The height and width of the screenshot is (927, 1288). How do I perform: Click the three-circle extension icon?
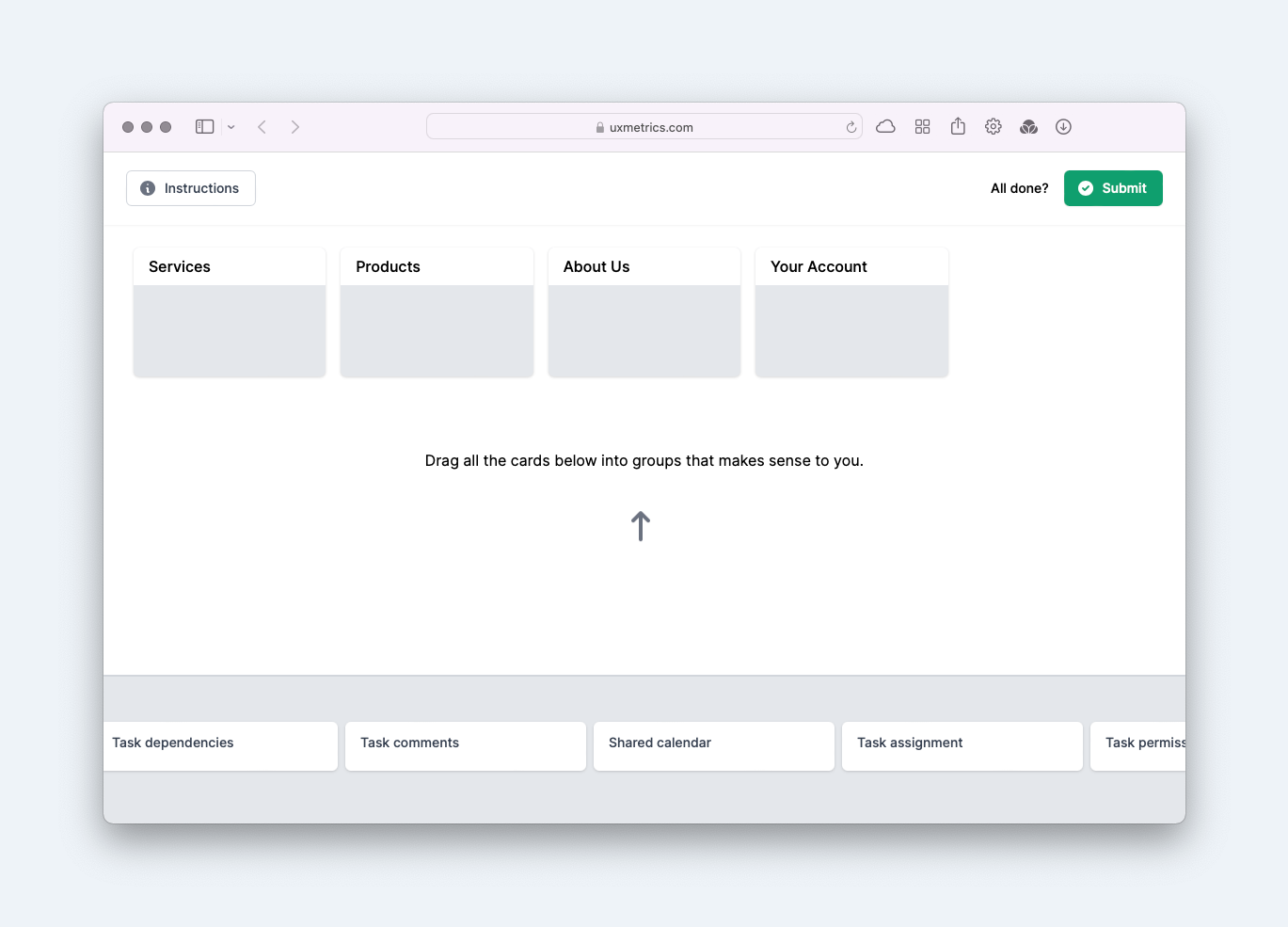pyautogui.click(x=1028, y=127)
